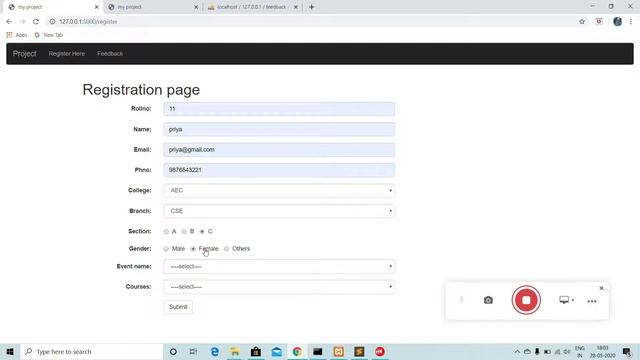The height and width of the screenshot is (360, 640).
Task: Close the recorder widget
Action: click(x=601, y=288)
